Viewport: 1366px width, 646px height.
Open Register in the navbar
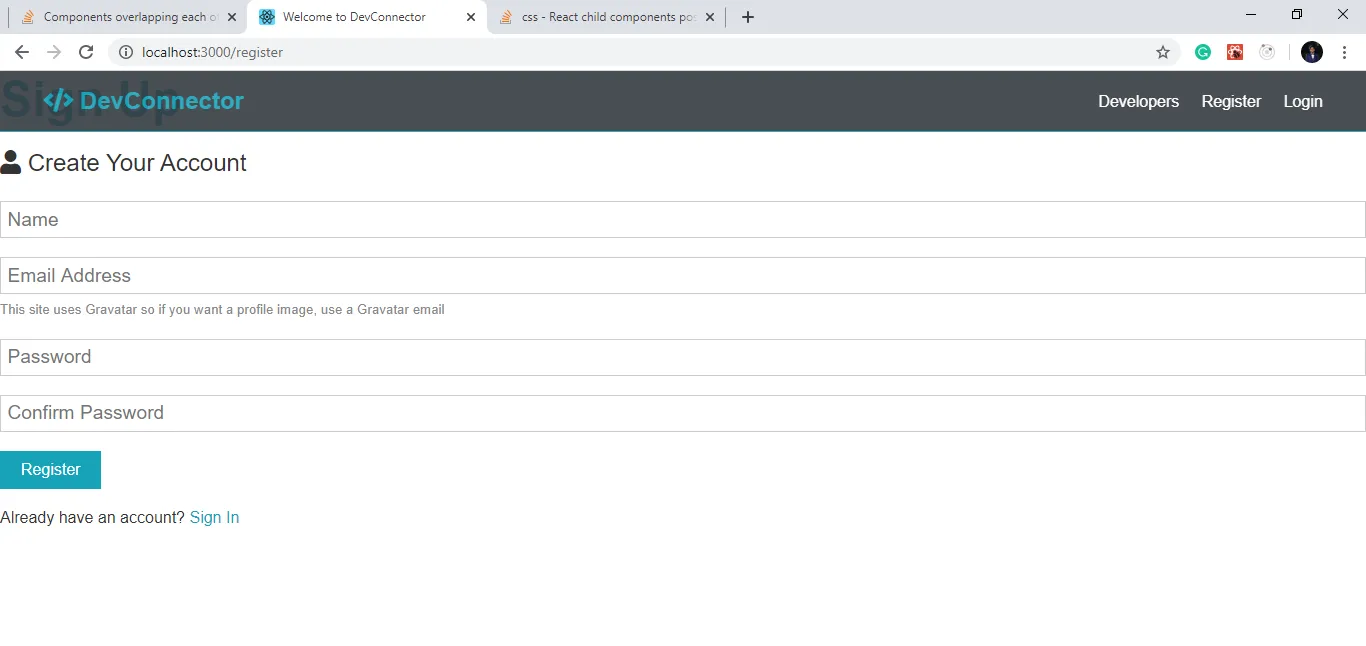click(1231, 101)
